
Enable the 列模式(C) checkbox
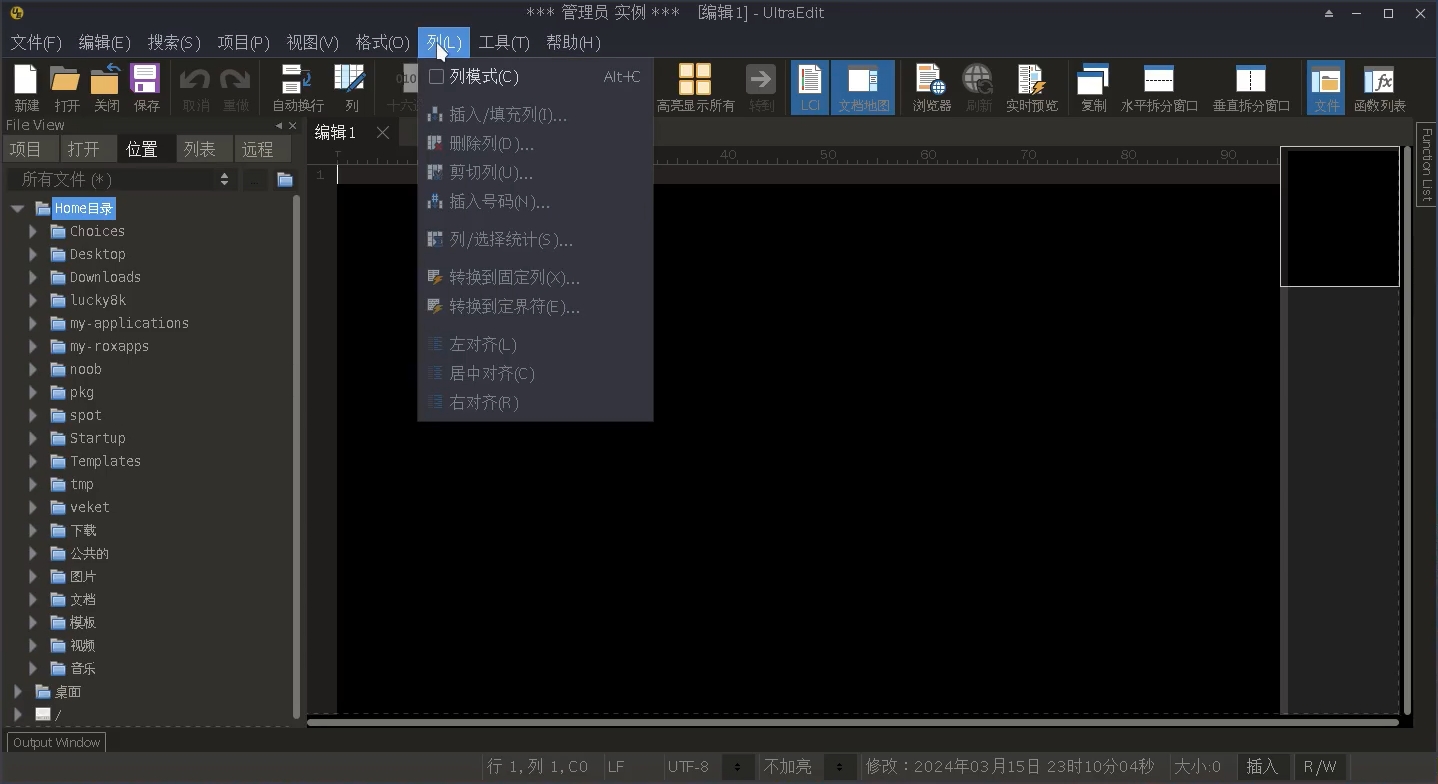[436, 77]
